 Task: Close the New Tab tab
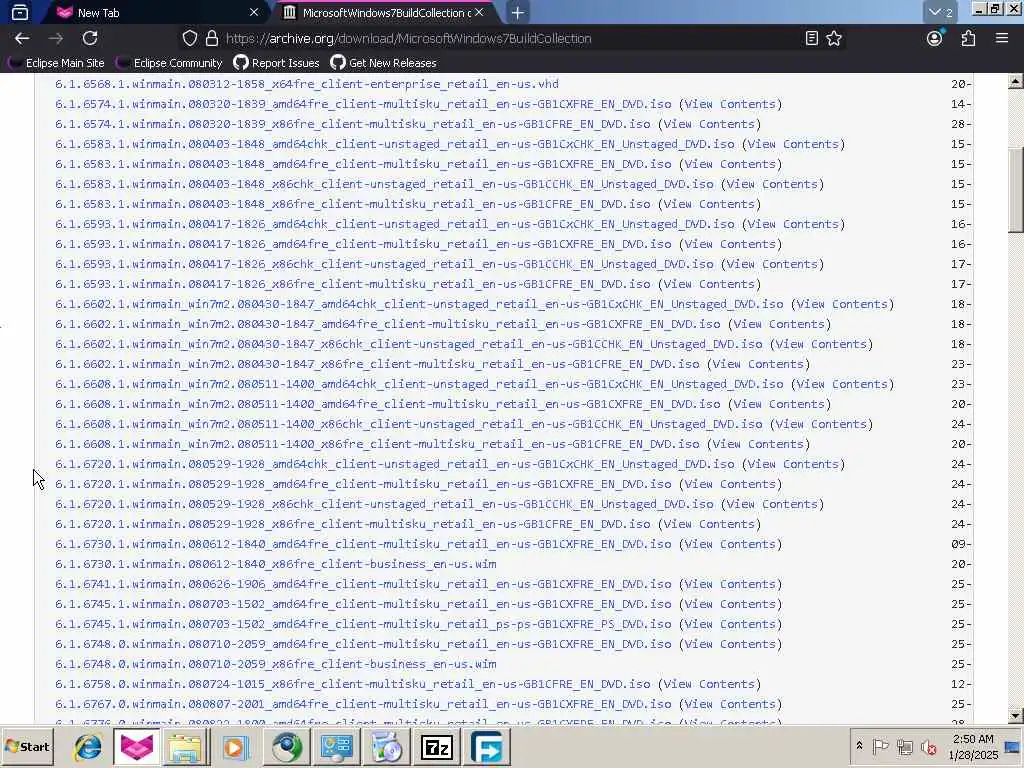tap(254, 12)
